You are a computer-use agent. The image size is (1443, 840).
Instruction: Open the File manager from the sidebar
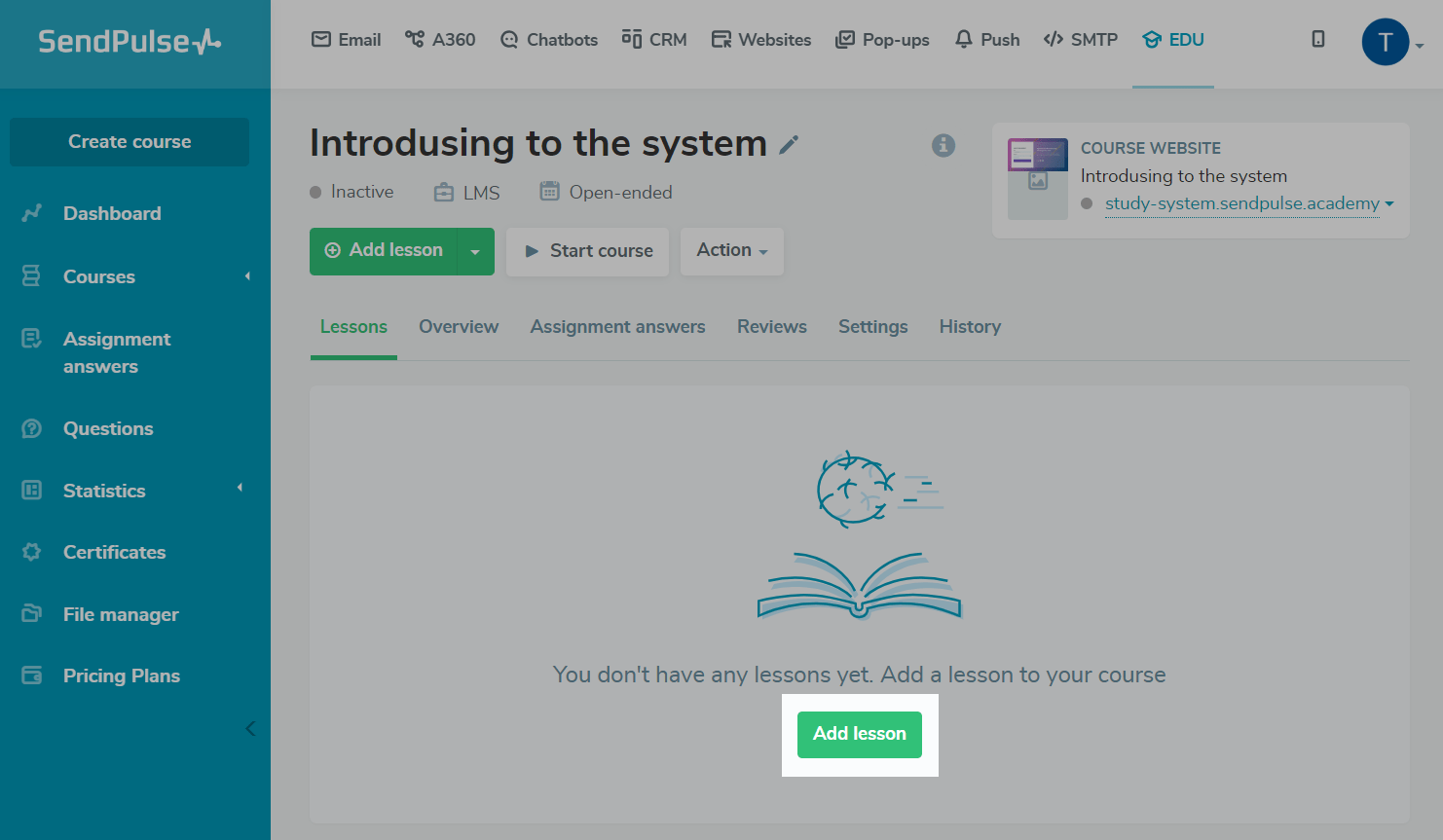click(x=121, y=614)
